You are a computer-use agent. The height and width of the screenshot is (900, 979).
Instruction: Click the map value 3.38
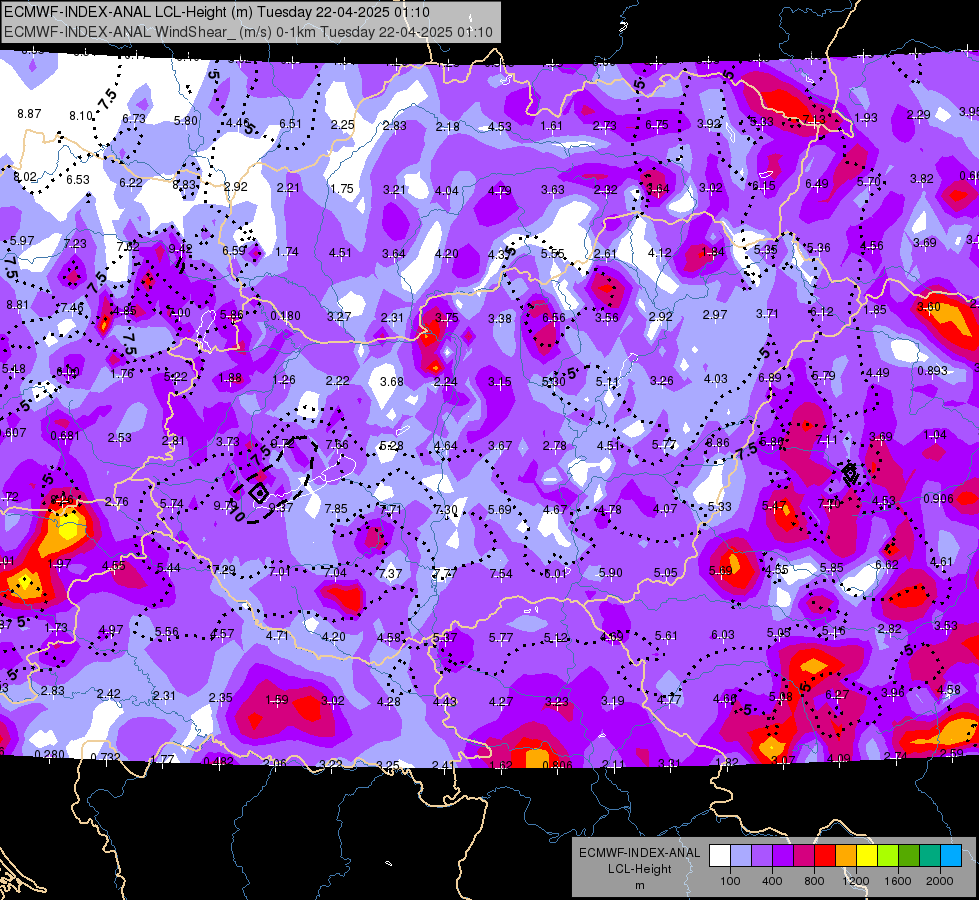tap(500, 319)
